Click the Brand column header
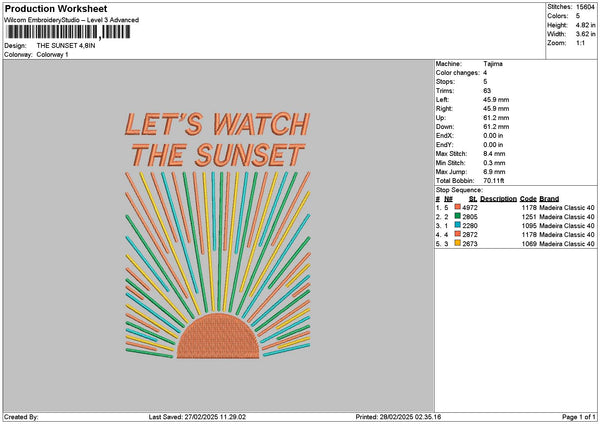Viewport: 600px width, 424px height. (549, 198)
